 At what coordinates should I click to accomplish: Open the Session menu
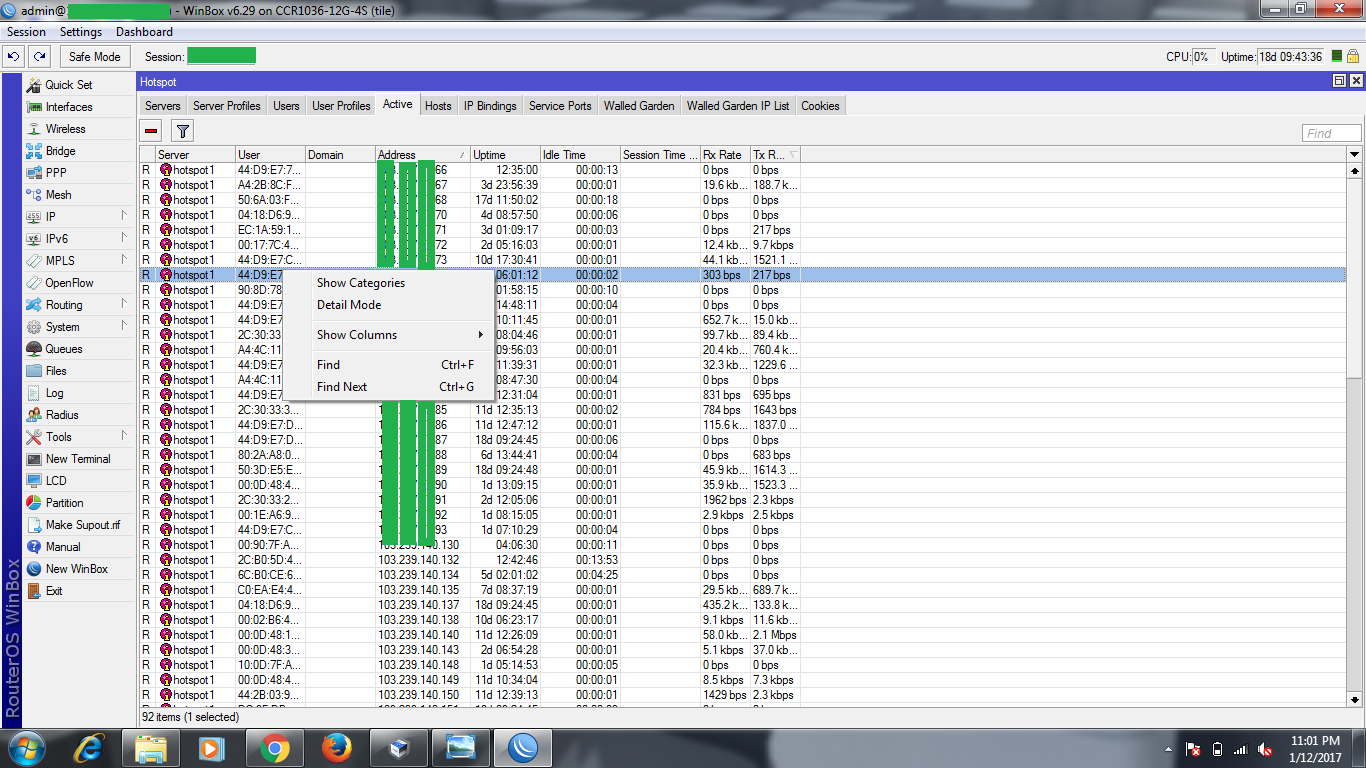point(26,31)
